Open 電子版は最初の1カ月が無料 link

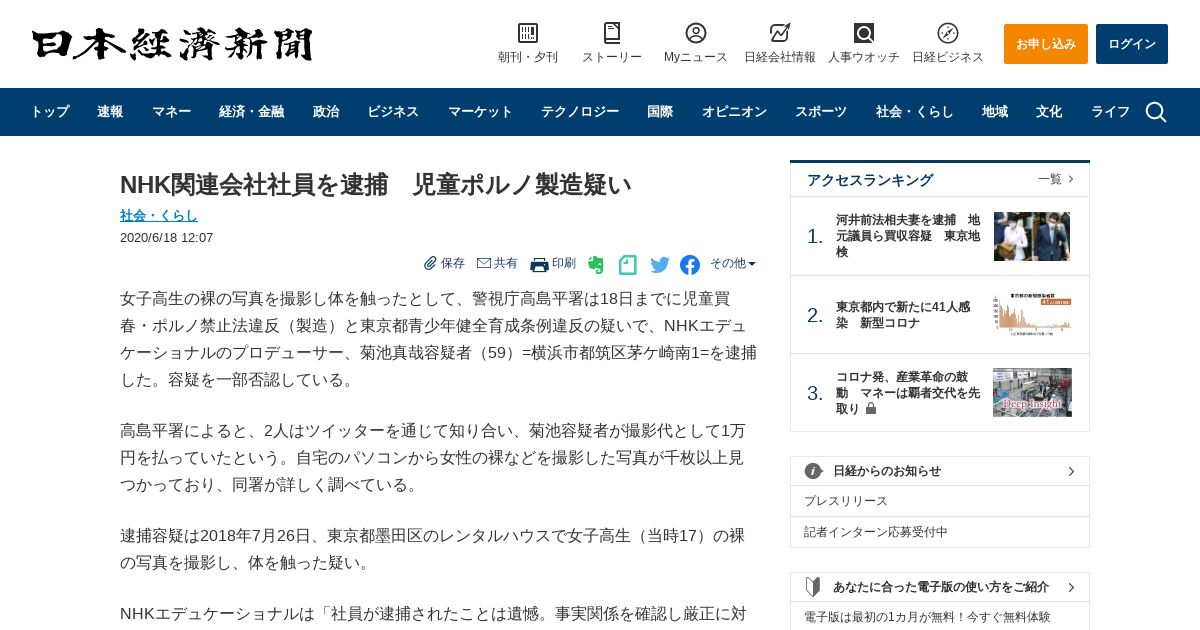pyautogui.click(x=927, y=617)
